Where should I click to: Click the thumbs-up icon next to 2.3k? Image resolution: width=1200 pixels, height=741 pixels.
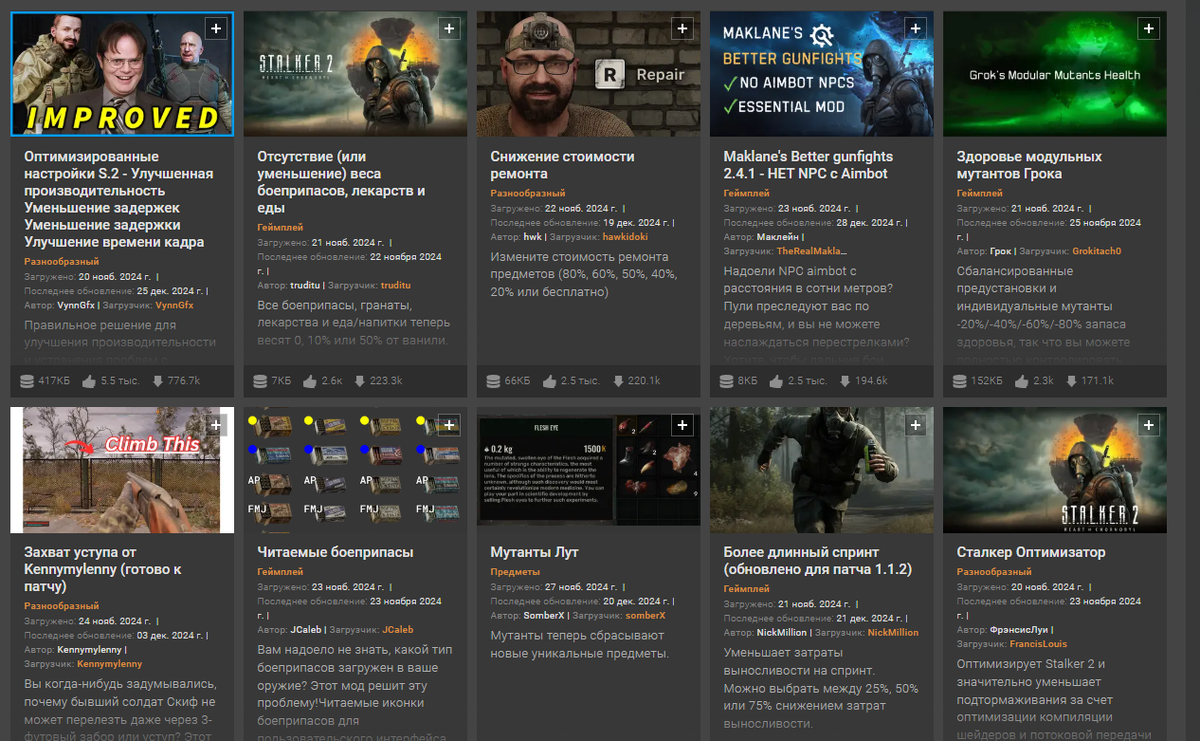(x=1022, y=381)
